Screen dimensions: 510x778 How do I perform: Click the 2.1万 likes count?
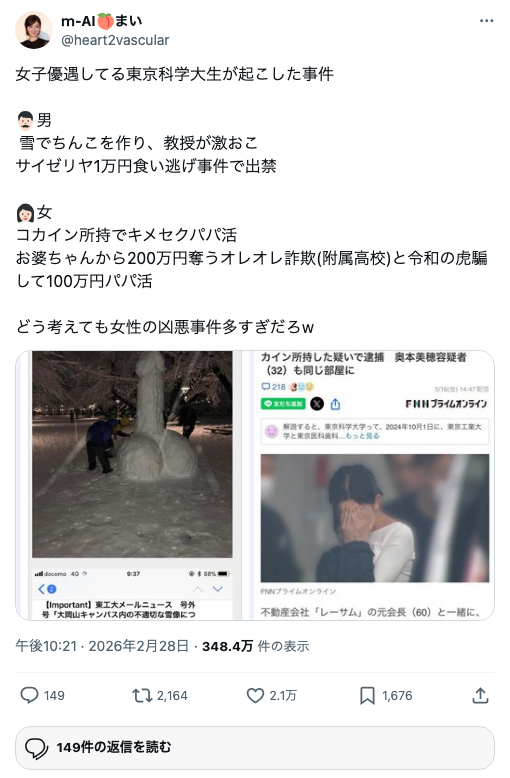point(283,696)
